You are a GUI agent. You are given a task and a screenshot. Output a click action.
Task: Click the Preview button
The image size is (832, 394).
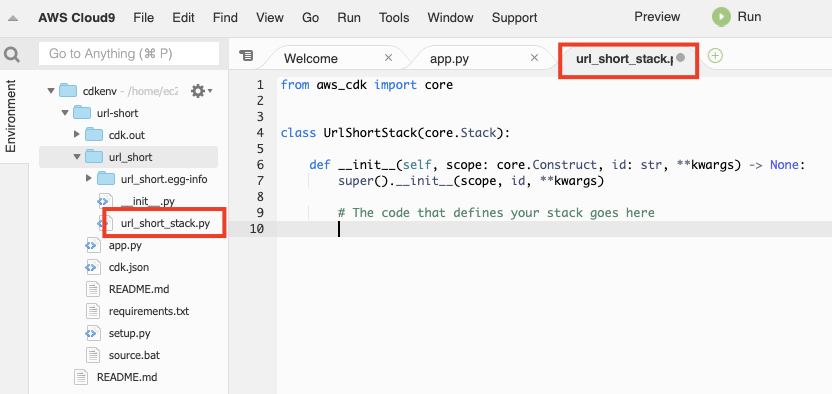click(x=657, y=17)
